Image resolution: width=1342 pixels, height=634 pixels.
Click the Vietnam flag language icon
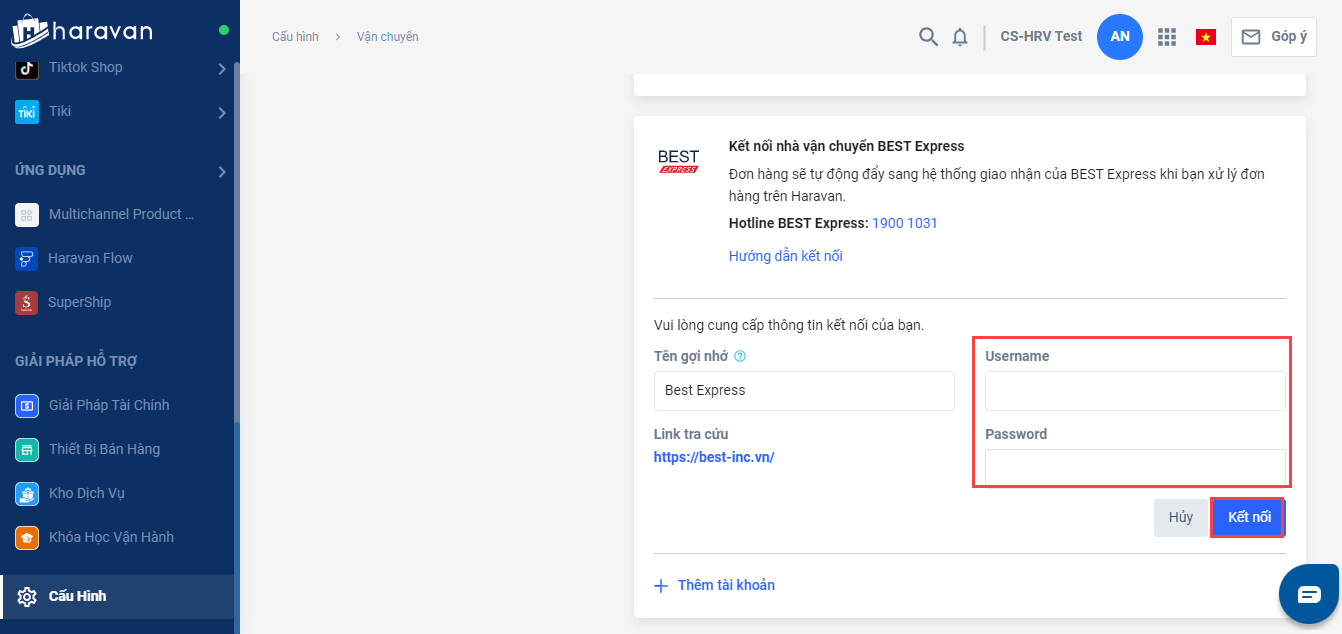[1206, 37]
